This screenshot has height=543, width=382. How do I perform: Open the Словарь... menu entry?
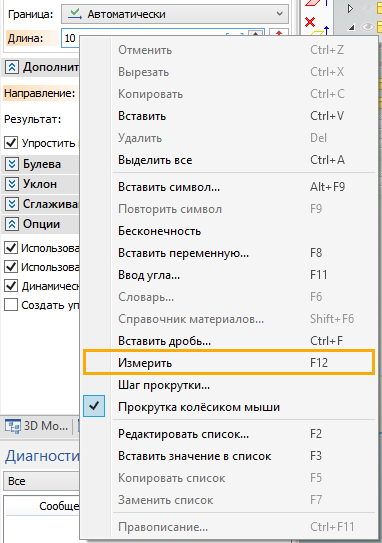pos(229,297)
